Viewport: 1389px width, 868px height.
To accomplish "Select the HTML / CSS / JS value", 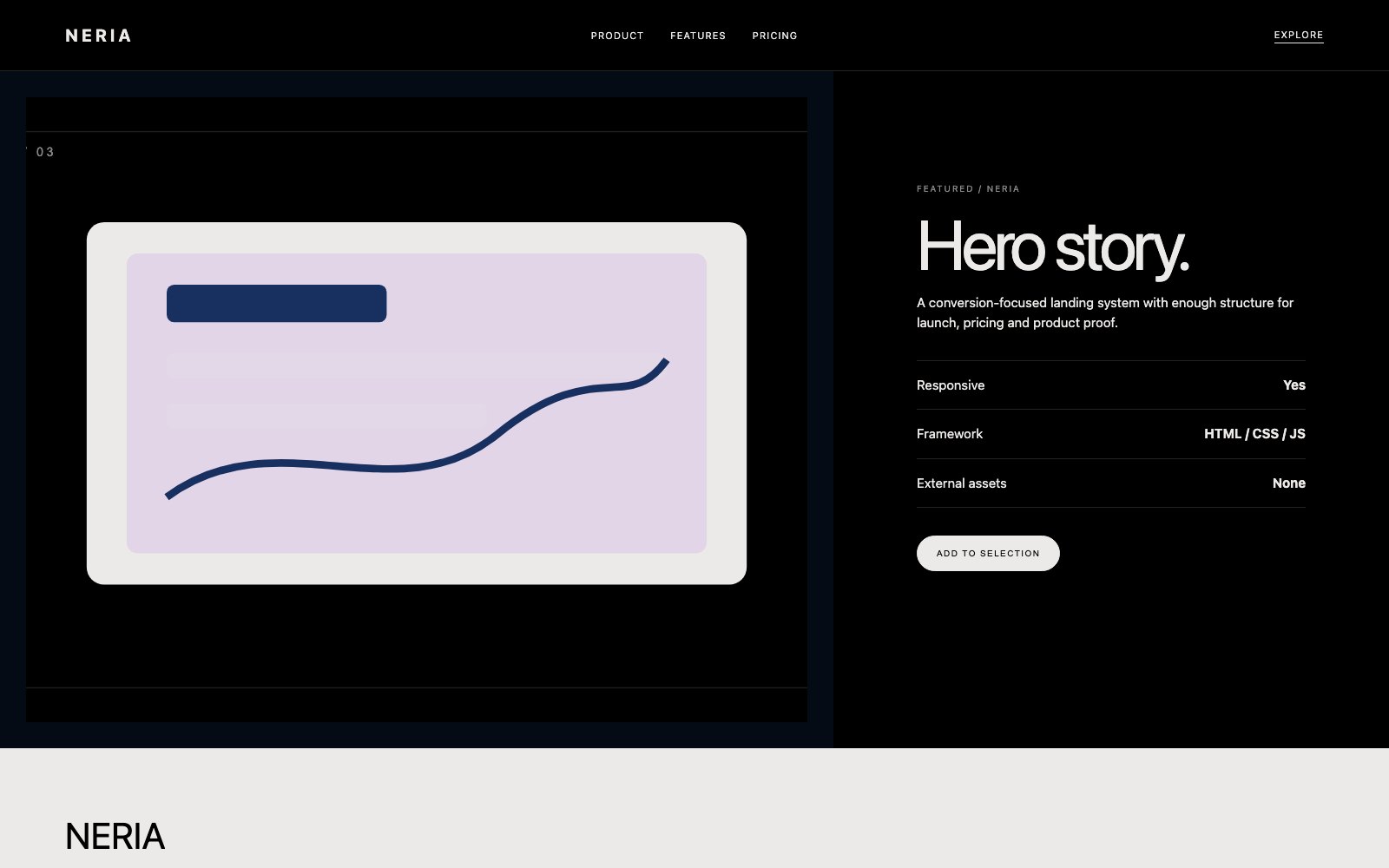I will [1254, 434].
